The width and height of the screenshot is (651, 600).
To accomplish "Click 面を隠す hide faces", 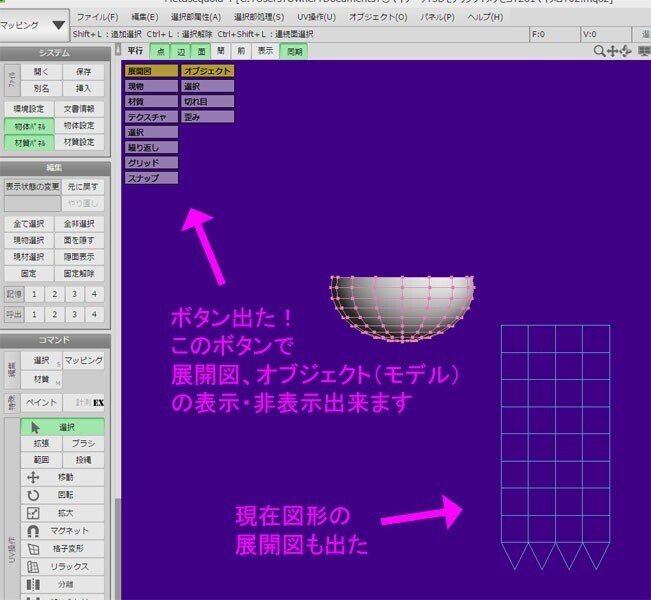I will click(79, 240).
